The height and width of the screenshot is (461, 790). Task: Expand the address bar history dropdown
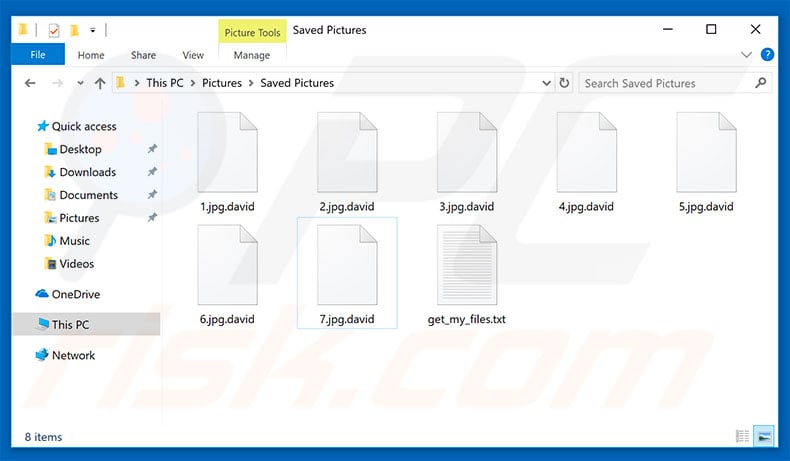[546, 83]
